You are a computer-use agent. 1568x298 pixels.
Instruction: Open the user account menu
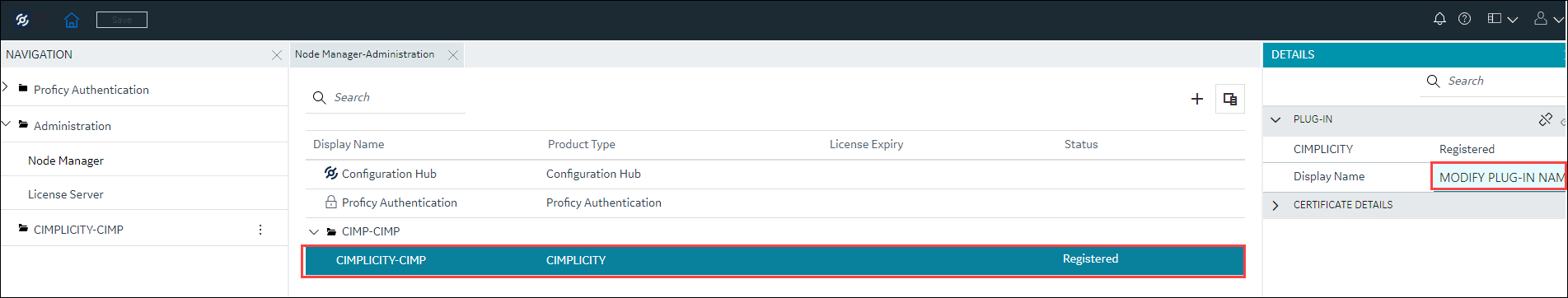1548,19
